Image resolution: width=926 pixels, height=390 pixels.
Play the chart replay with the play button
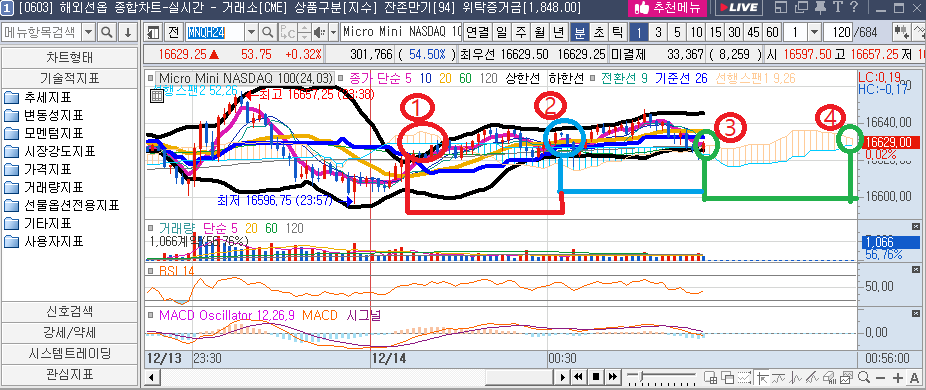(x=563, y=377)
